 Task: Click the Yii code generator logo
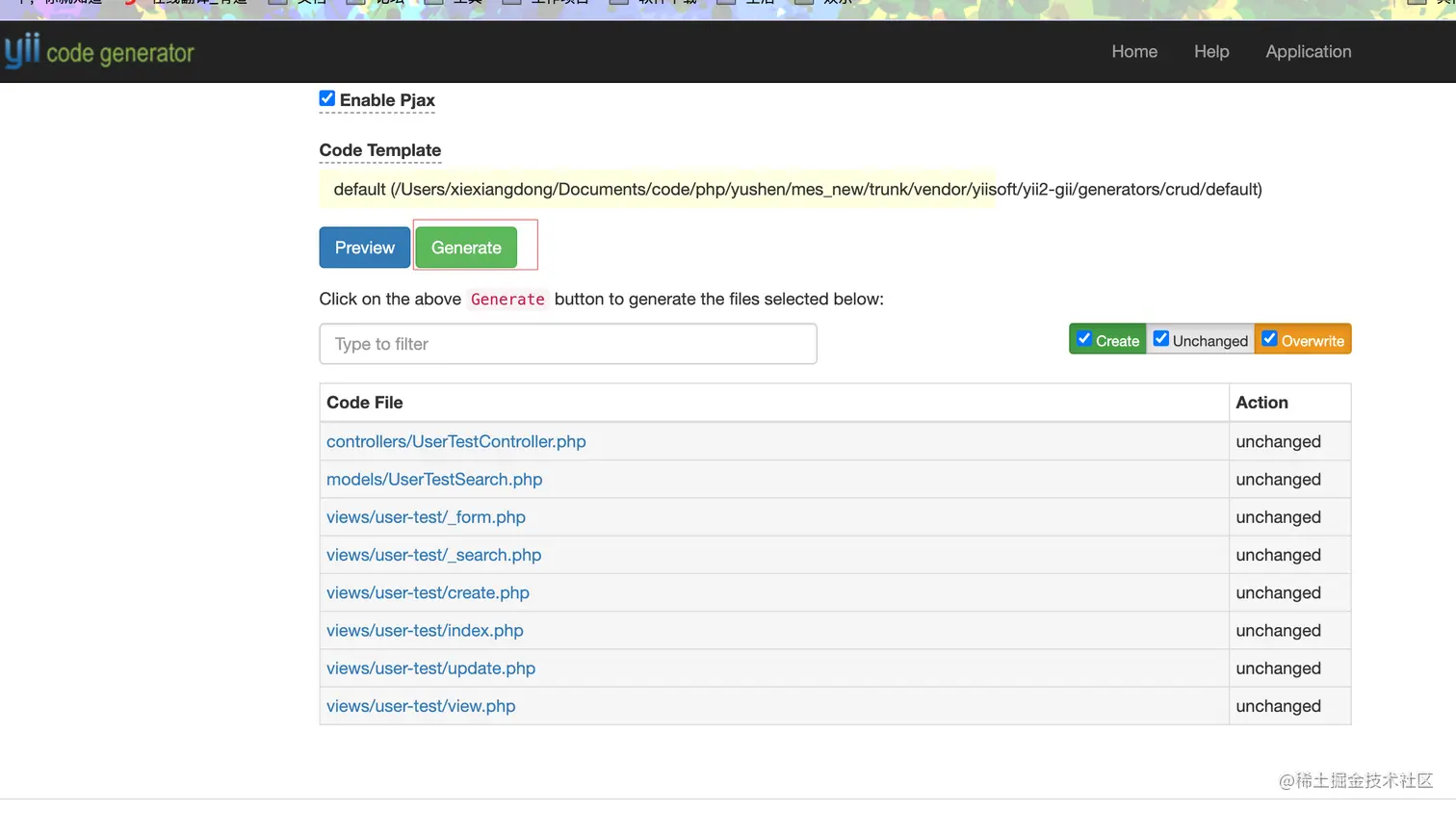99,52
